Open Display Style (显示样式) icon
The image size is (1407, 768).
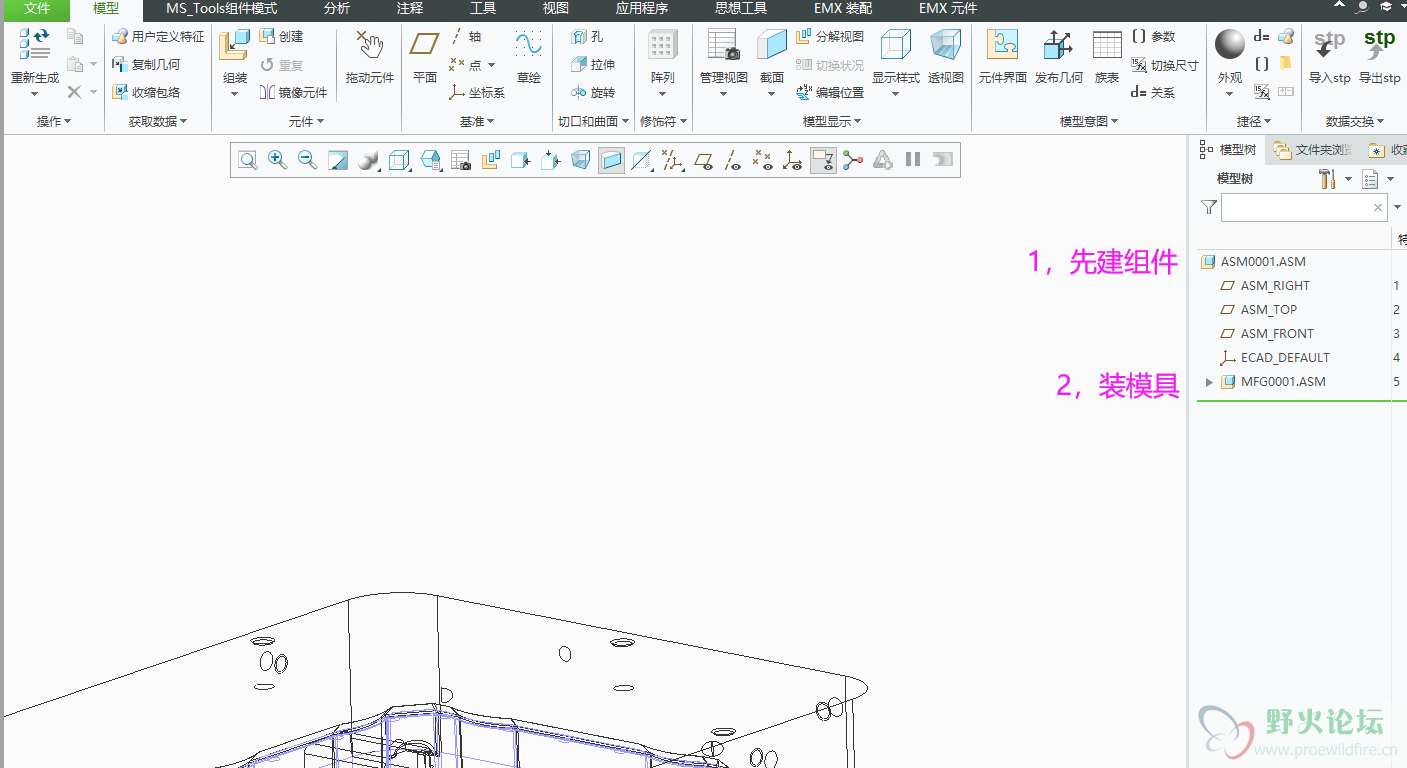pos(895,46)
